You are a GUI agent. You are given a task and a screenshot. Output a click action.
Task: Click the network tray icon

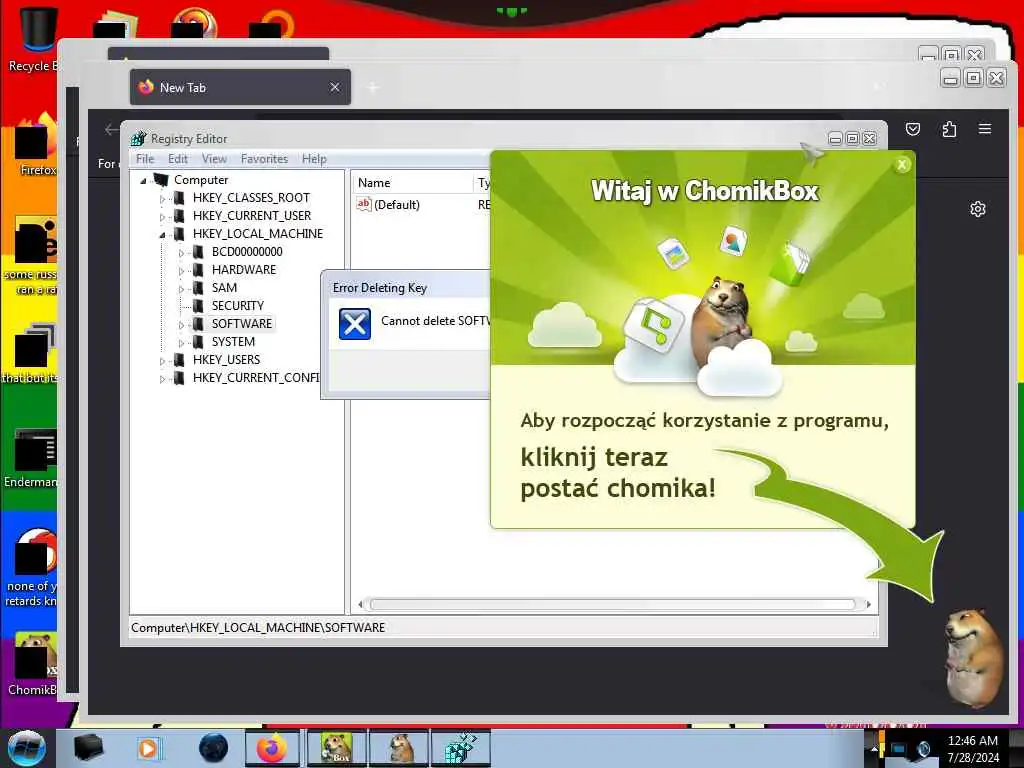(x=899, y=749)
